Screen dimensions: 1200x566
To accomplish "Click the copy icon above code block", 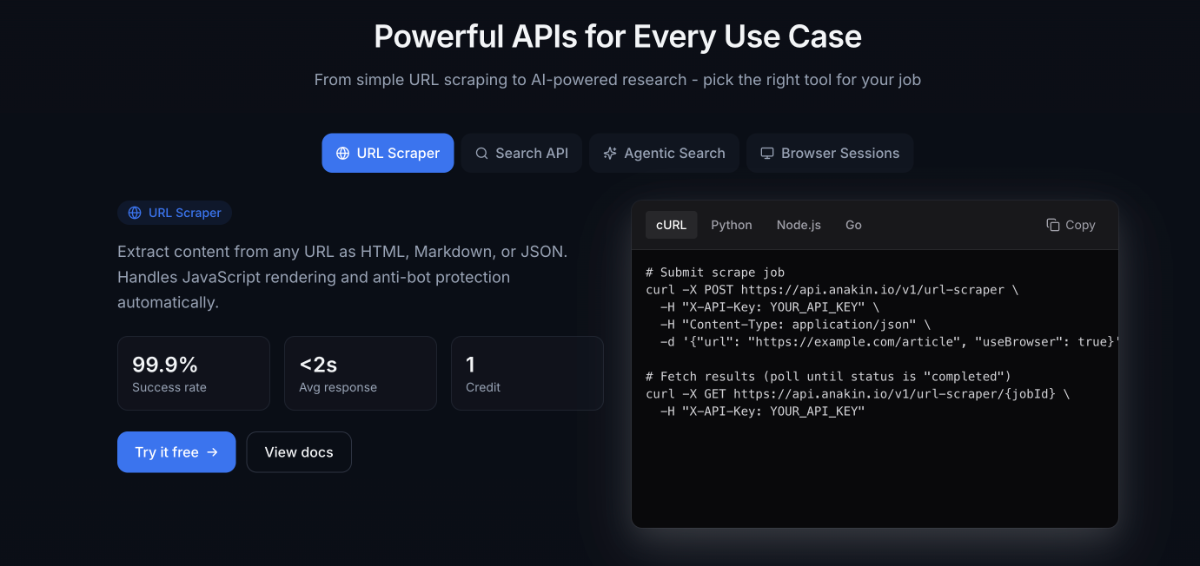I will pos(1053,225).
